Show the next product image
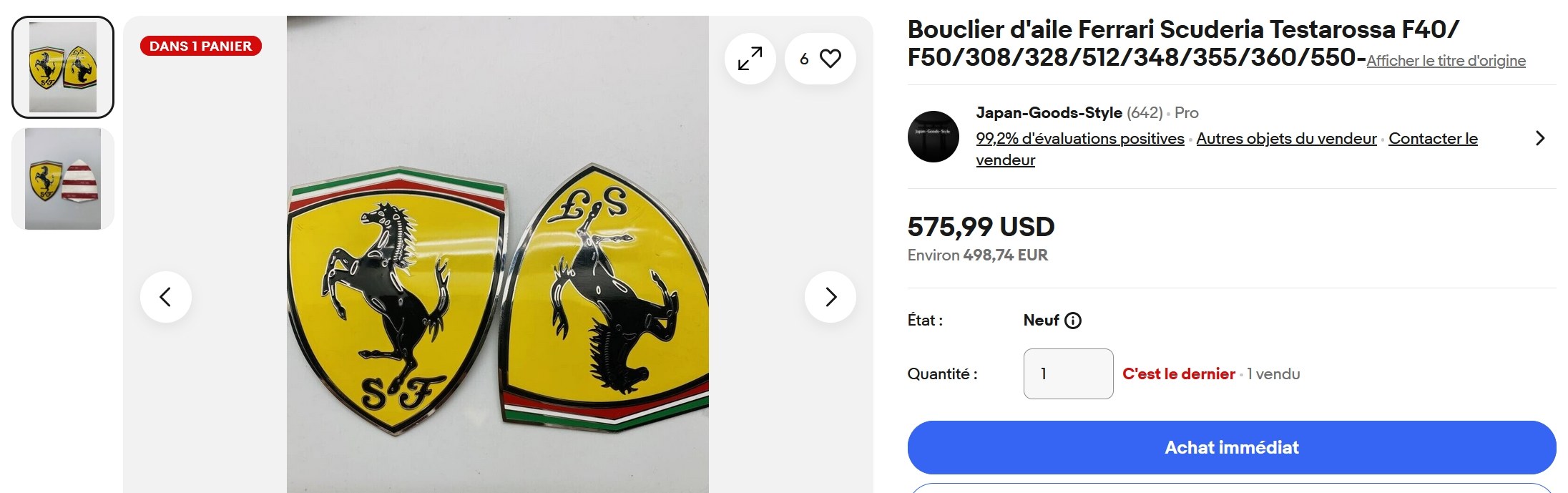Viewport: 1568px width, 493px height. tap(830, 297)
